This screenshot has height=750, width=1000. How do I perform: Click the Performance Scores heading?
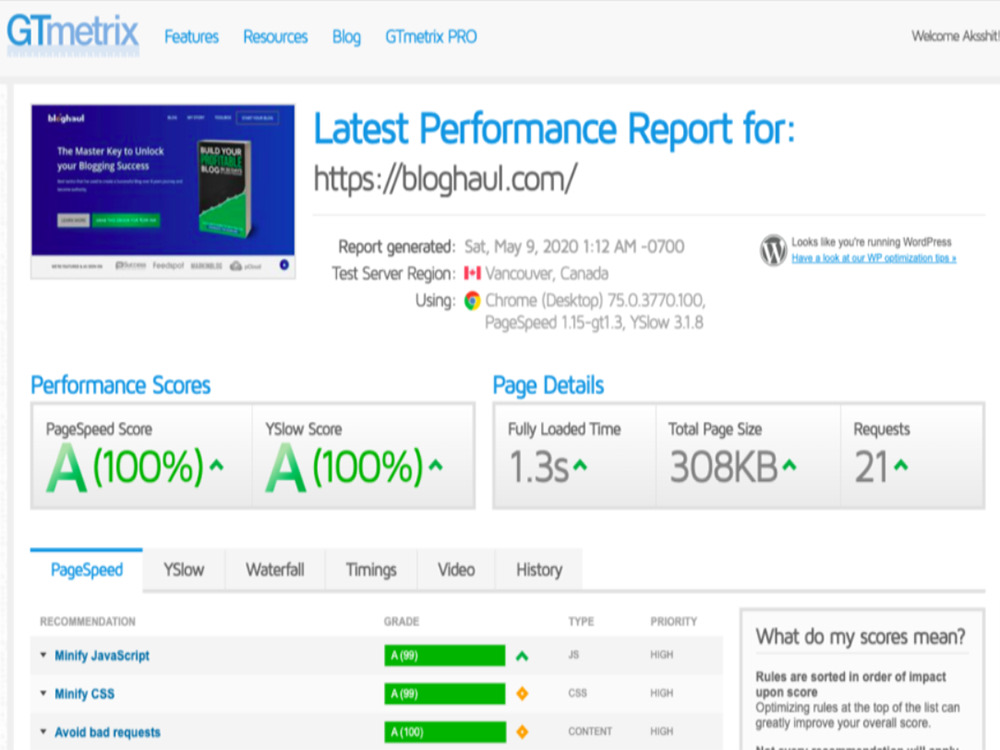point(121,385)
